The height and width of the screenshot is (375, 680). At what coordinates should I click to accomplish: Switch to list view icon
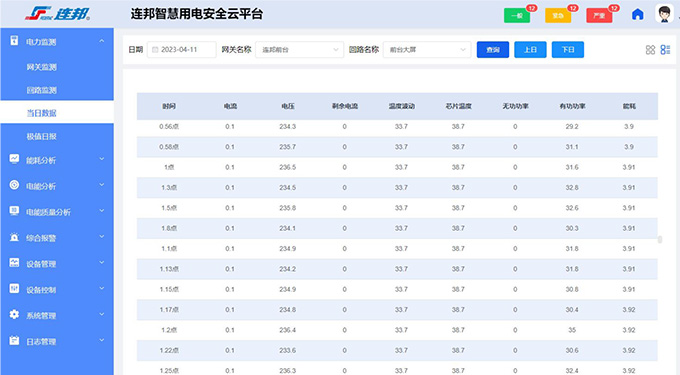[665, 50]
